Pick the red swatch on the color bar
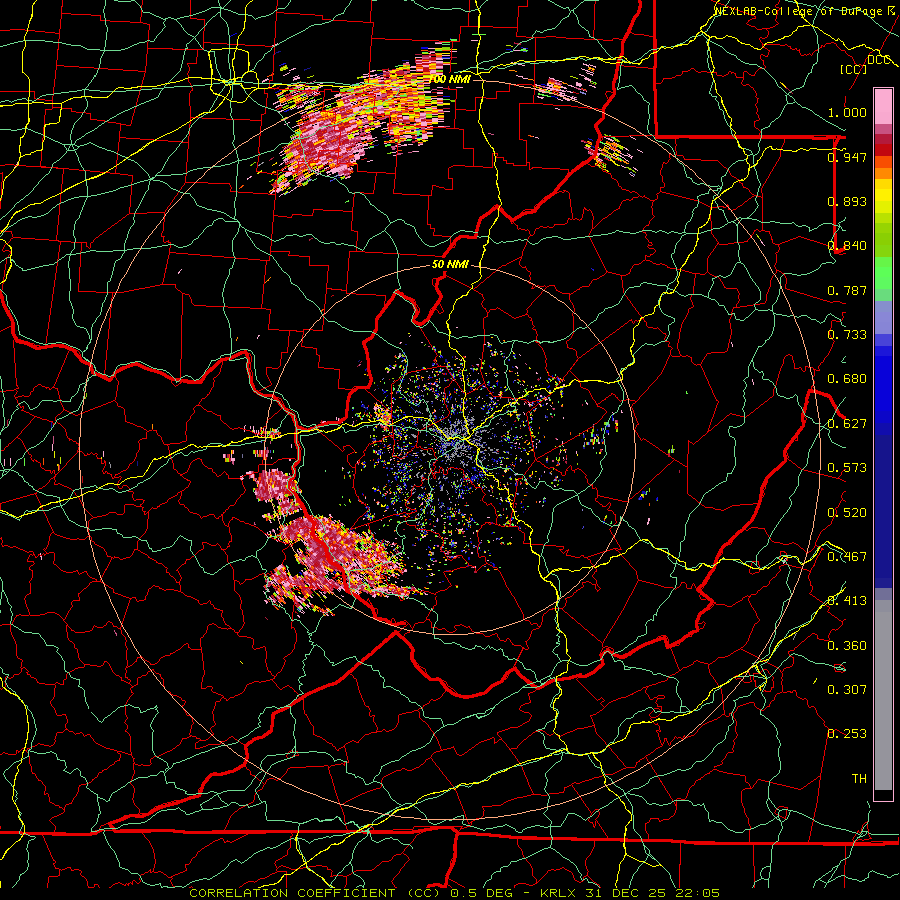Viewport: 900px width, 900px height. click(883, 150)
